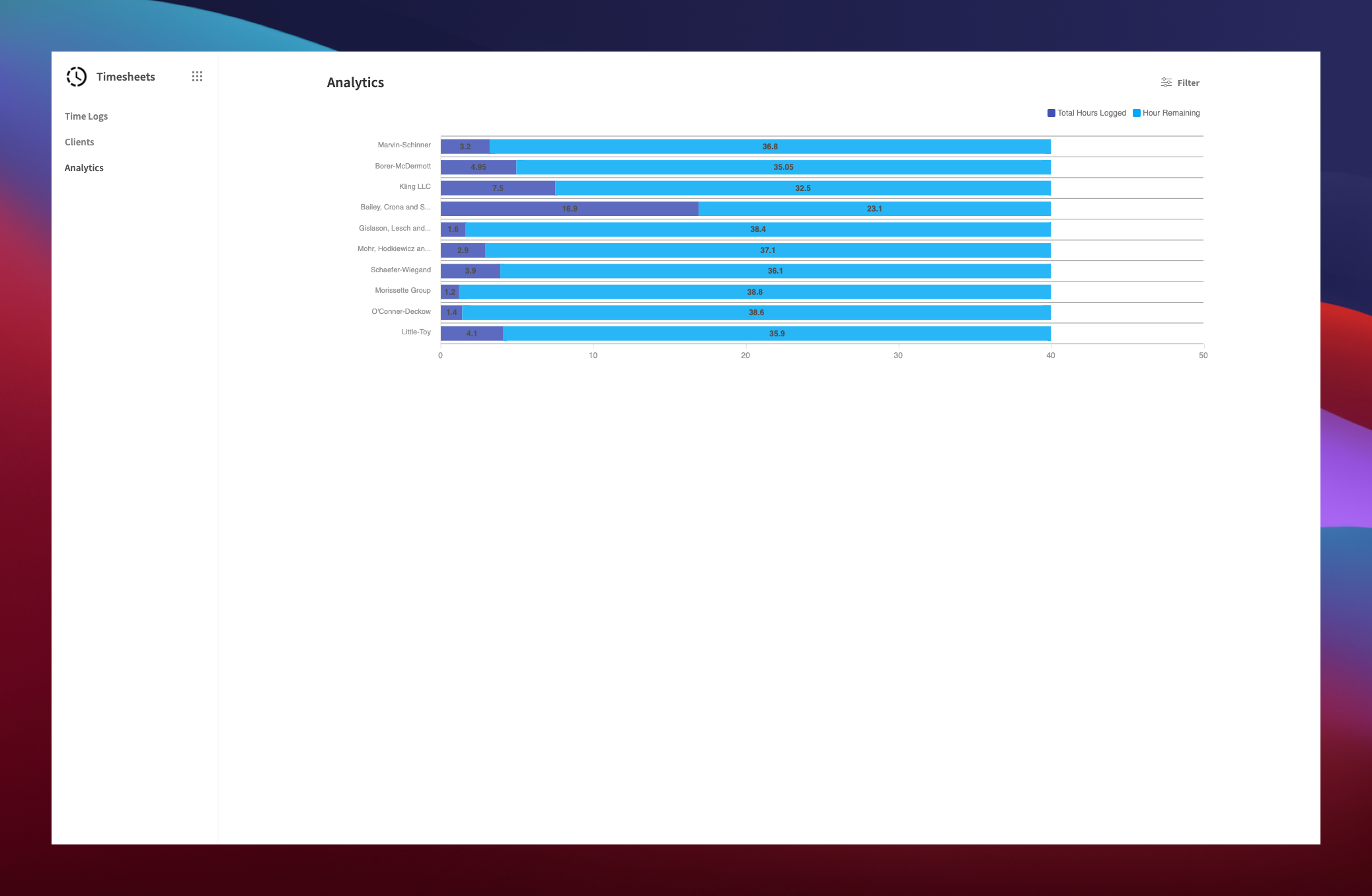This screenshot has height=896, width=1372.
Task: Click the Filter button top right
Action: click(x=1181, y=83)
